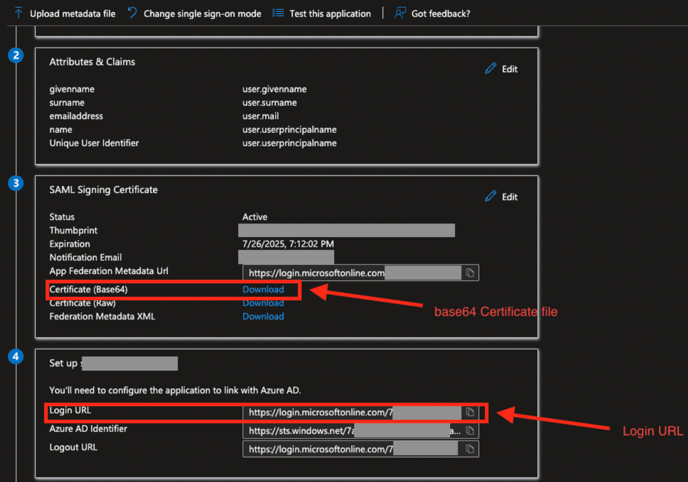688x482 pixels.
Task: Click the step 4 number badge
Action: [x=15, y=356]
